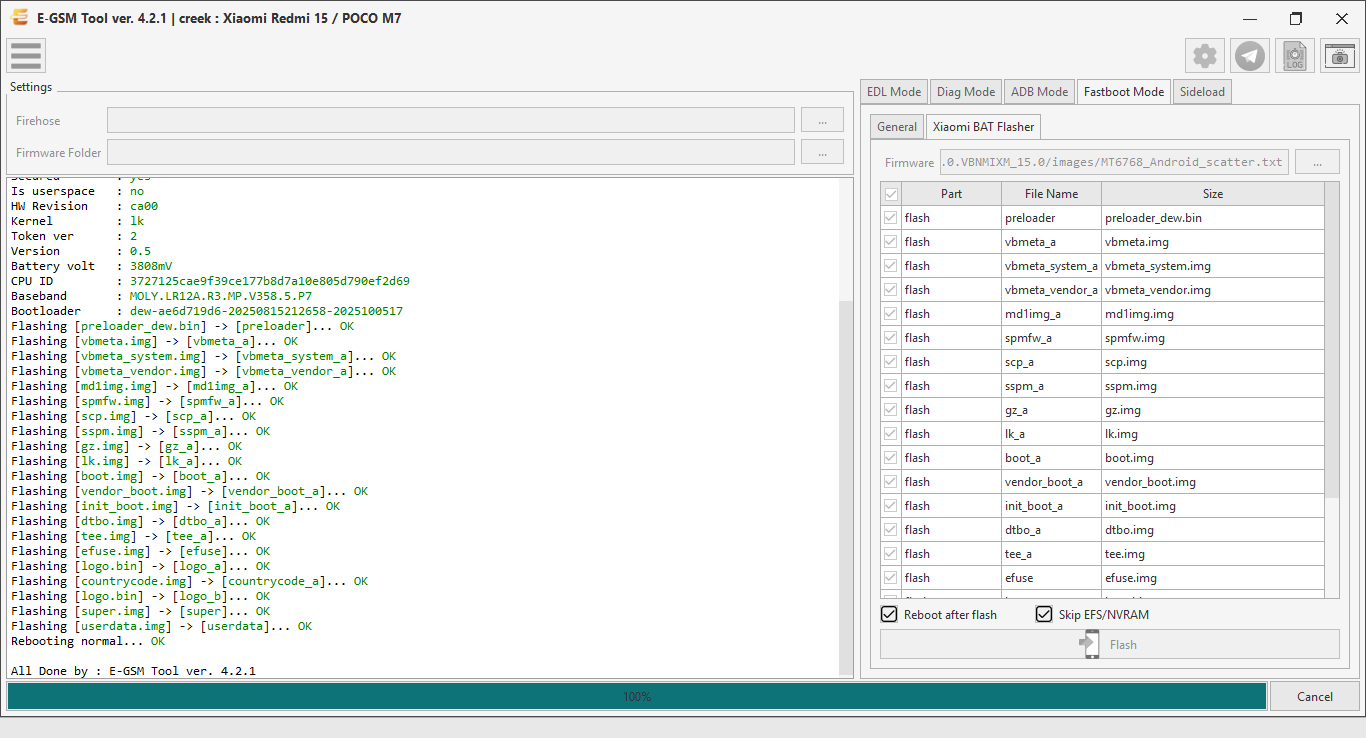The image size is (1366, 738).
Task: Select the sspm_a cell
Action: [x=1052, y=386]
